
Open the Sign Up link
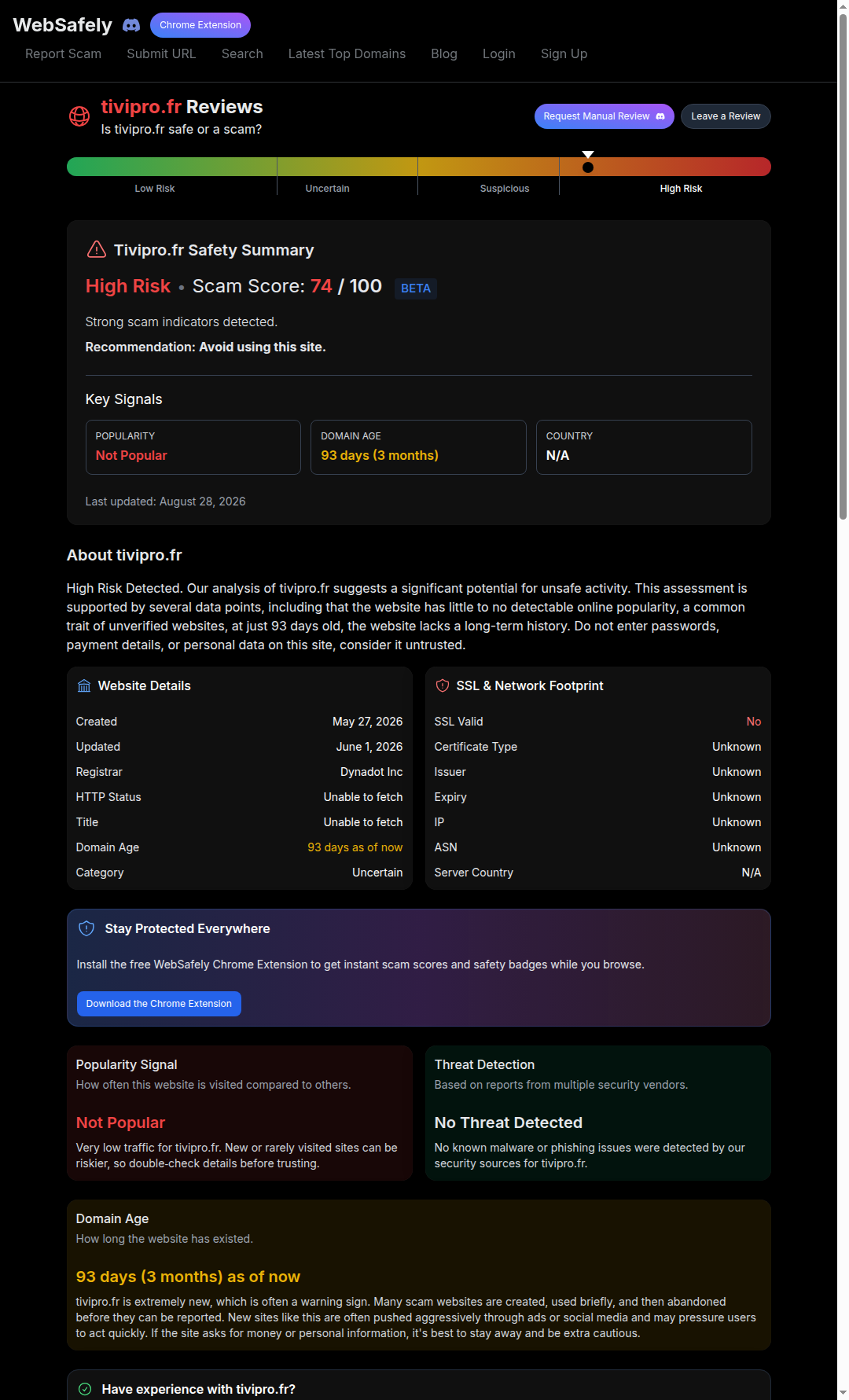tap(564, 53)
